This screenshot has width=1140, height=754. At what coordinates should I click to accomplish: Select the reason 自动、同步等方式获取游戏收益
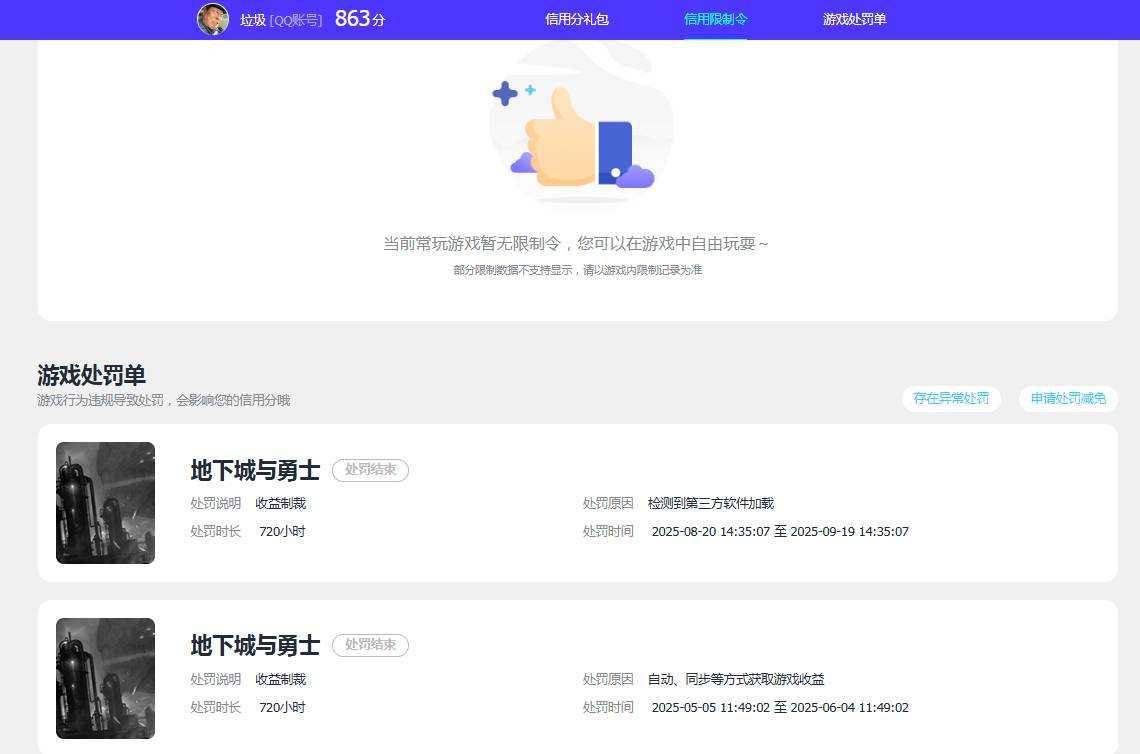736,679
